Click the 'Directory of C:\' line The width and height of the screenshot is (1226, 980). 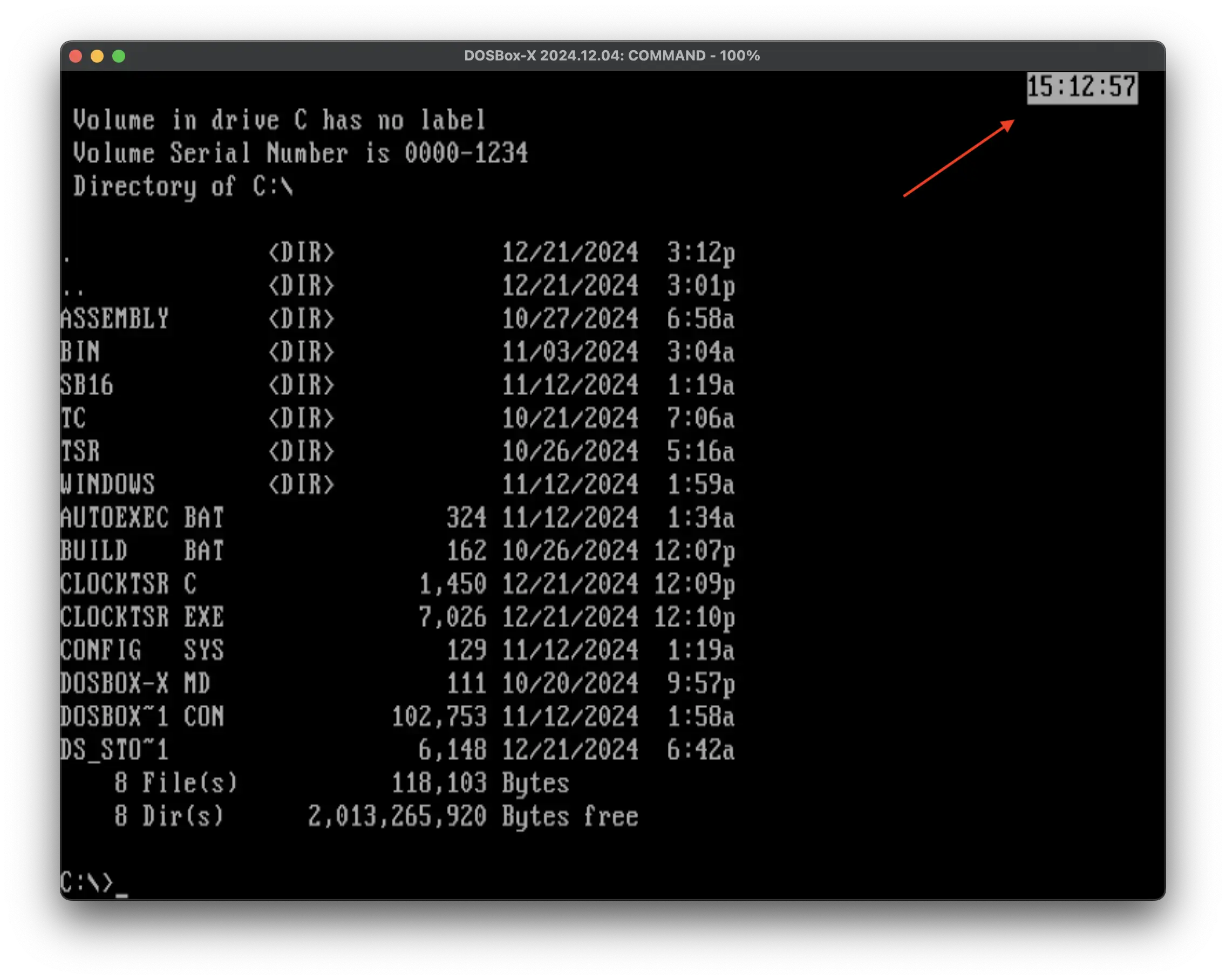coord(182,187)
